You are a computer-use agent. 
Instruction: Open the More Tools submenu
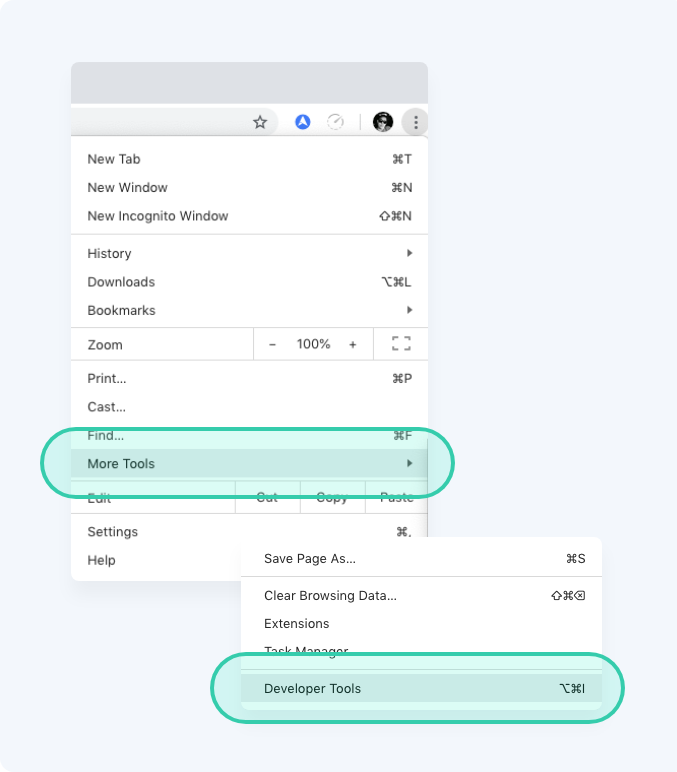(x=250, y=463)
